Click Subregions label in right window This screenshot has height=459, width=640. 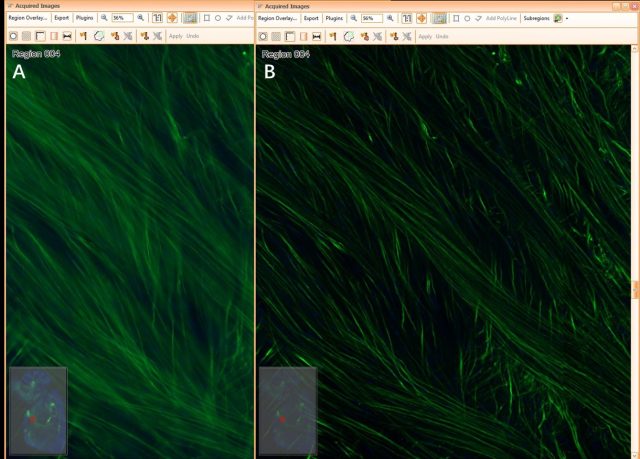pos(536,18)
